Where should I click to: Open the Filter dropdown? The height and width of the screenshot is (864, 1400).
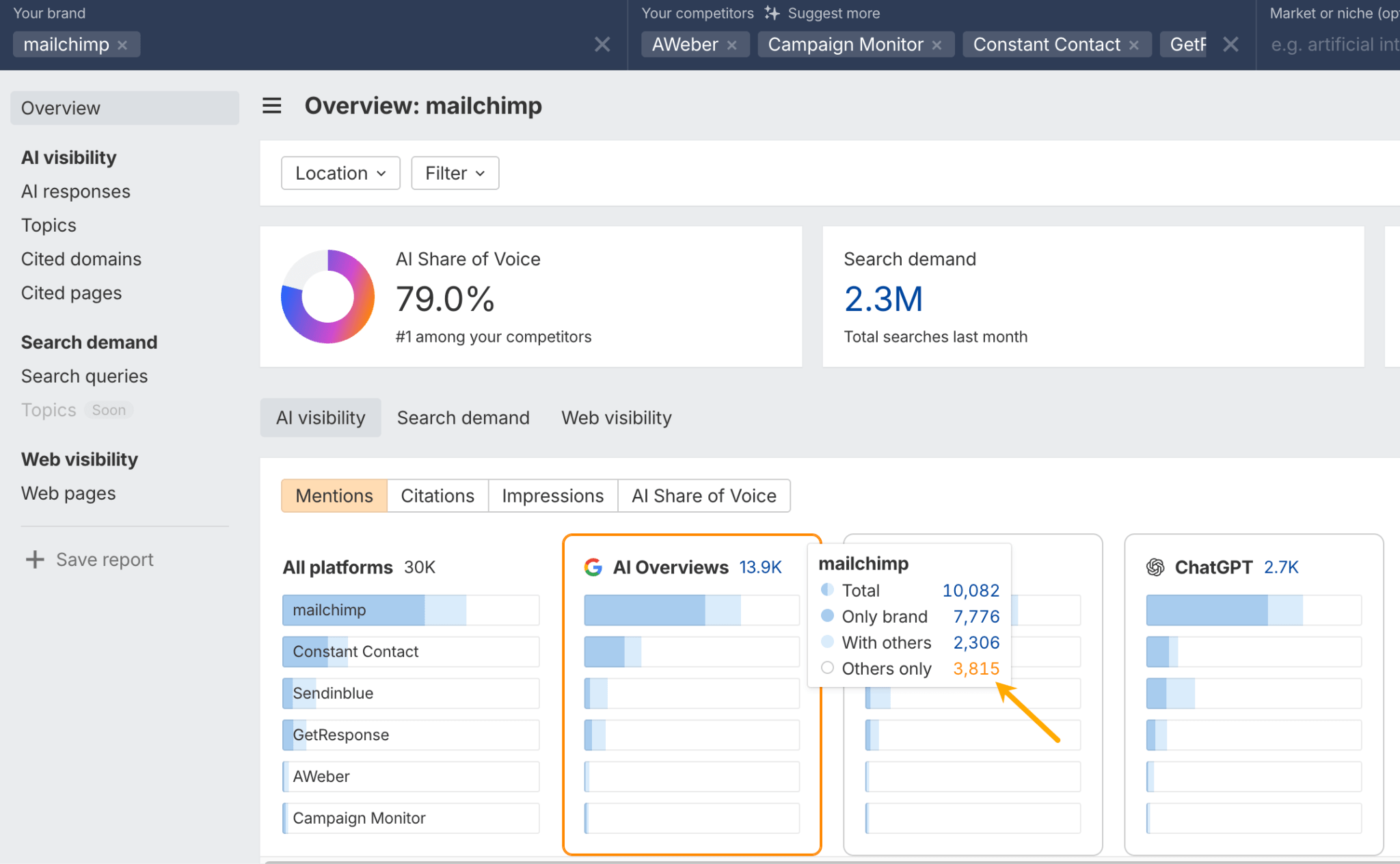point(454,173)
